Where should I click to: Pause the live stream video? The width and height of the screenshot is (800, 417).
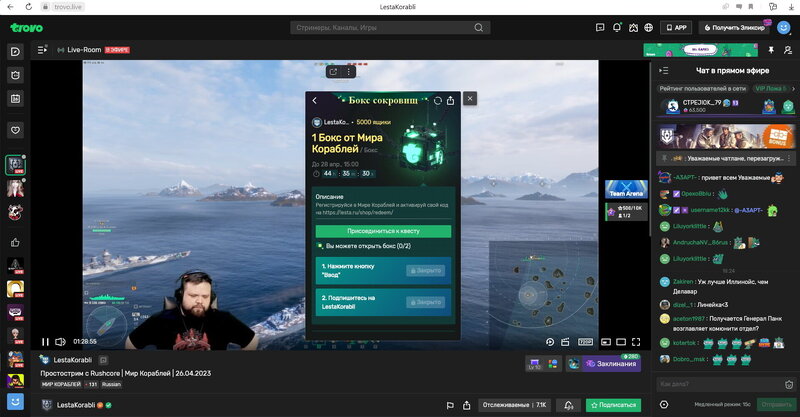(45, 341)
